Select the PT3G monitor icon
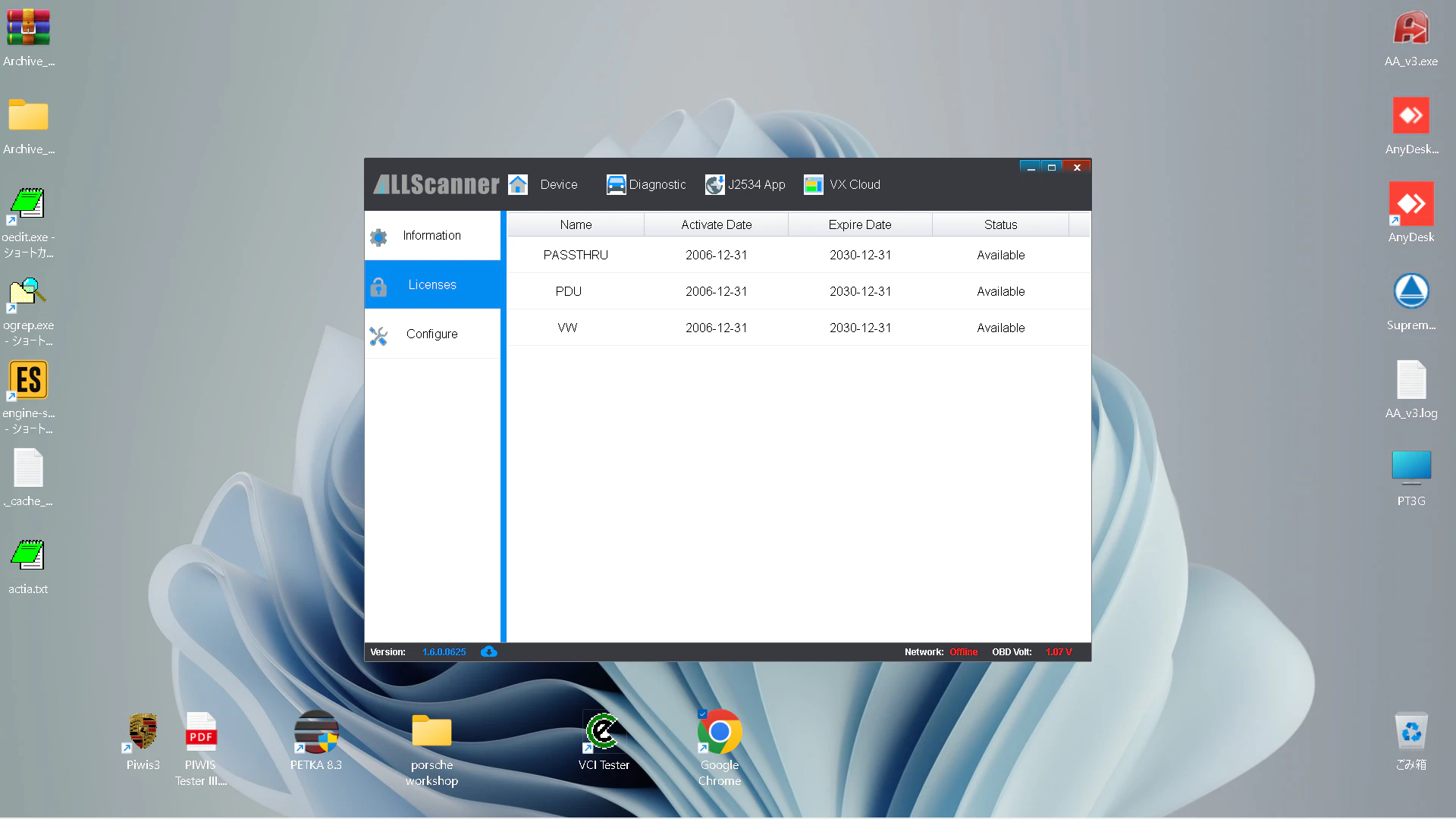1456x819 pixels. tap(1411, 467)
